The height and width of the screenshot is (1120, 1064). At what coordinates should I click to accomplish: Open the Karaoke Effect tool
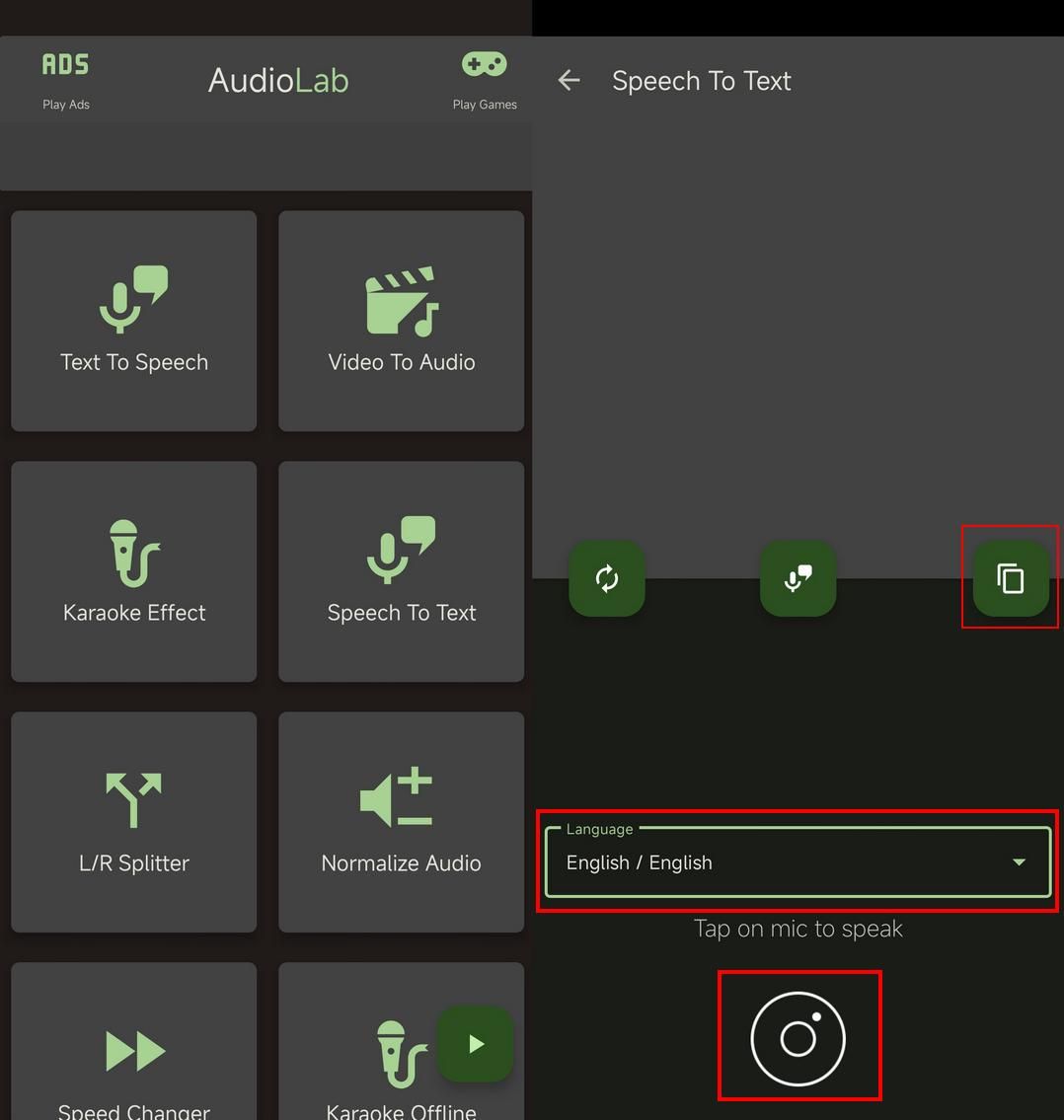tap(133, 571)
